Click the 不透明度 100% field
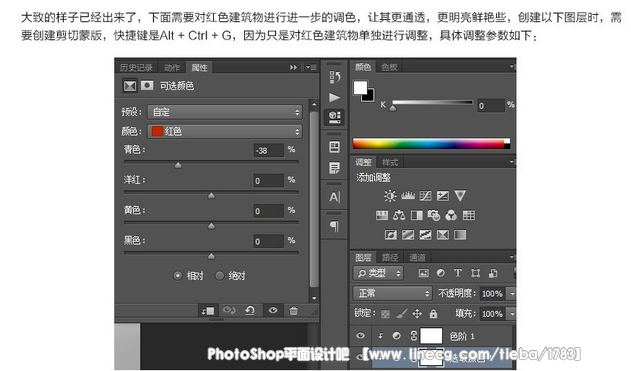This screenshot has width=631, height=371. pos(492,294)
